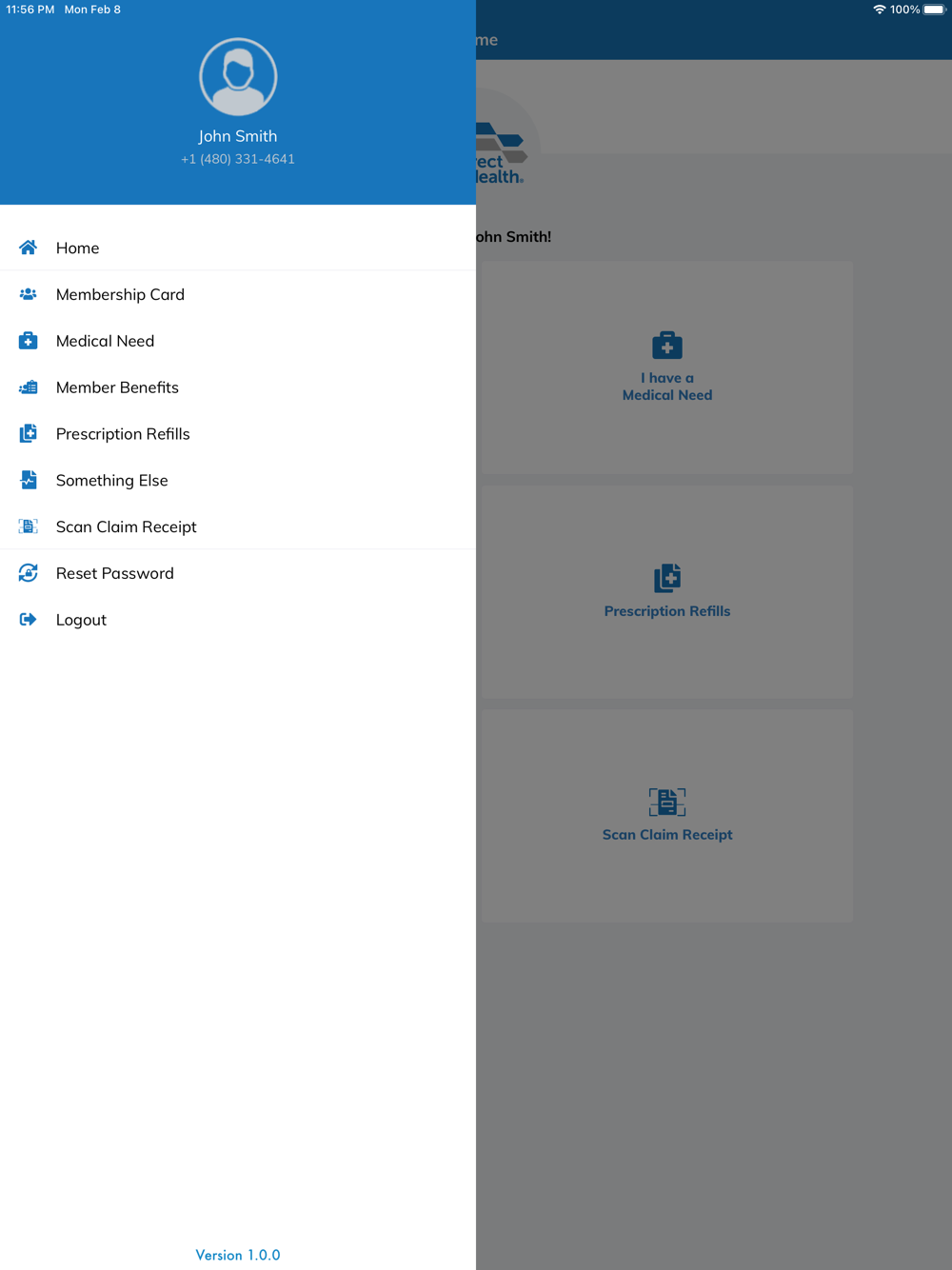The width and height of the screenshot is (952, 1270).
Task: Tap the John Smith profile avatar
Action: 238,77
